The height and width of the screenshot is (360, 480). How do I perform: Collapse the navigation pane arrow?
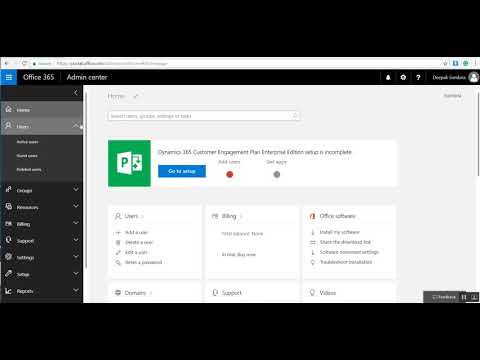coord(76,92)
